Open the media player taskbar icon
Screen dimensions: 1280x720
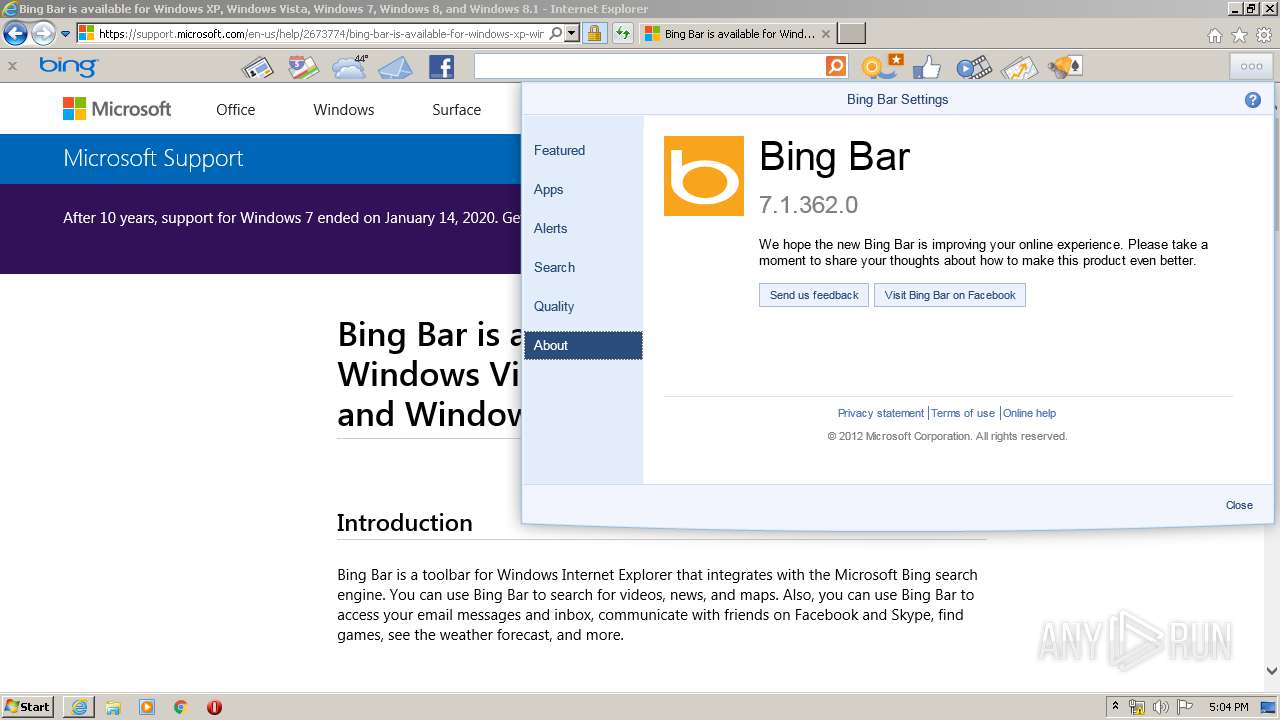pos(147,707)
